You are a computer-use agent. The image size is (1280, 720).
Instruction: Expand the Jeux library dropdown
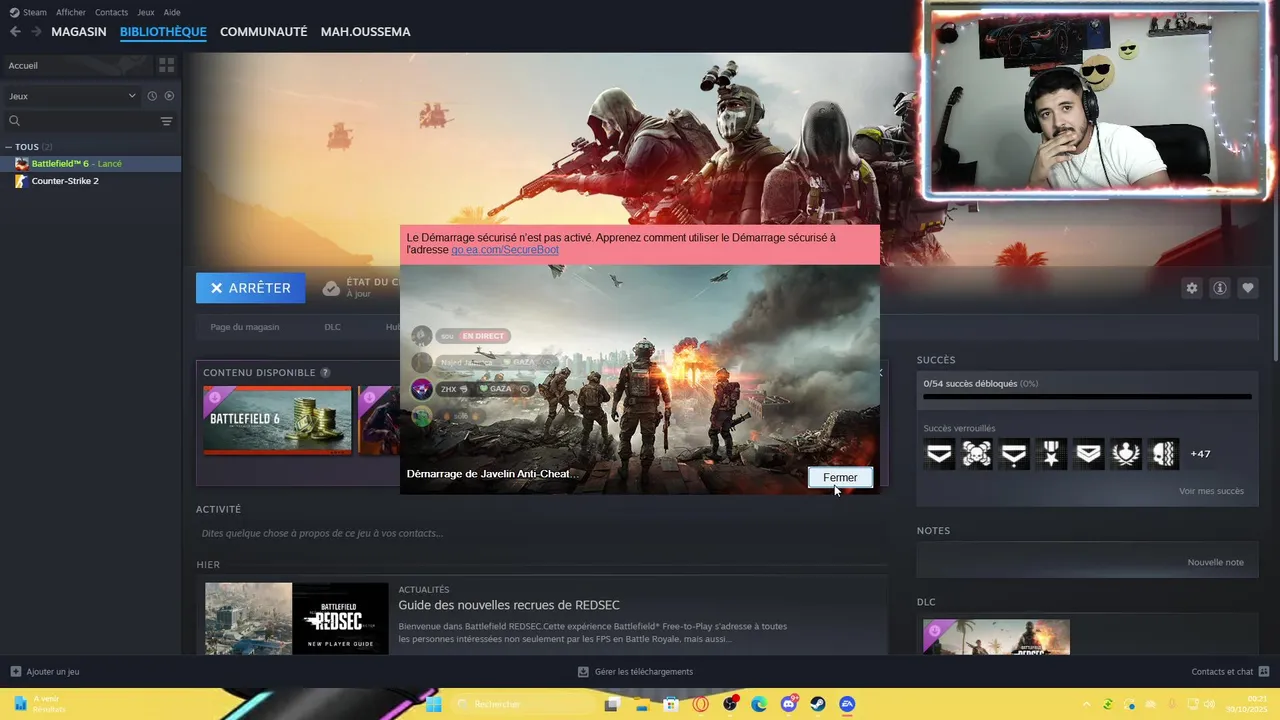pos(72,96)
